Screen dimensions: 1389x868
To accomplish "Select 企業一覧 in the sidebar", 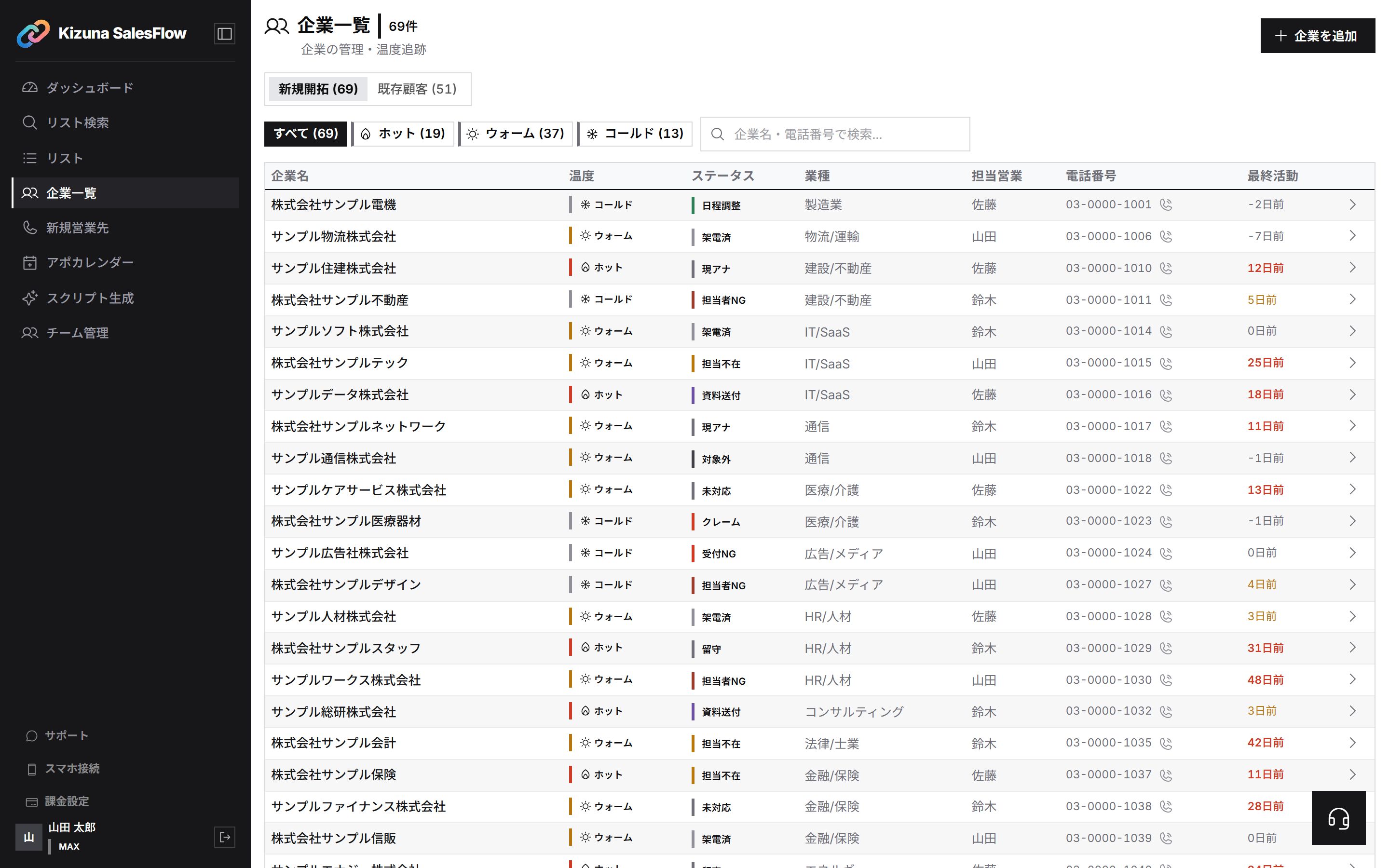I will coord(125,193).
